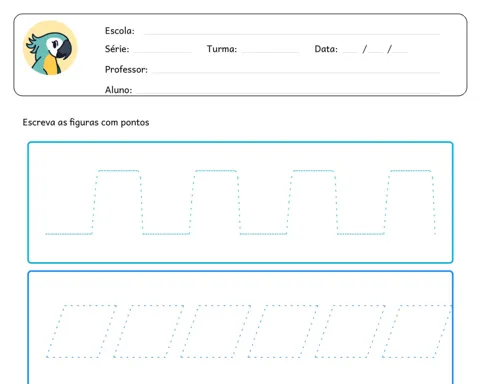Click the fifth dotted parallelogram

350,331
